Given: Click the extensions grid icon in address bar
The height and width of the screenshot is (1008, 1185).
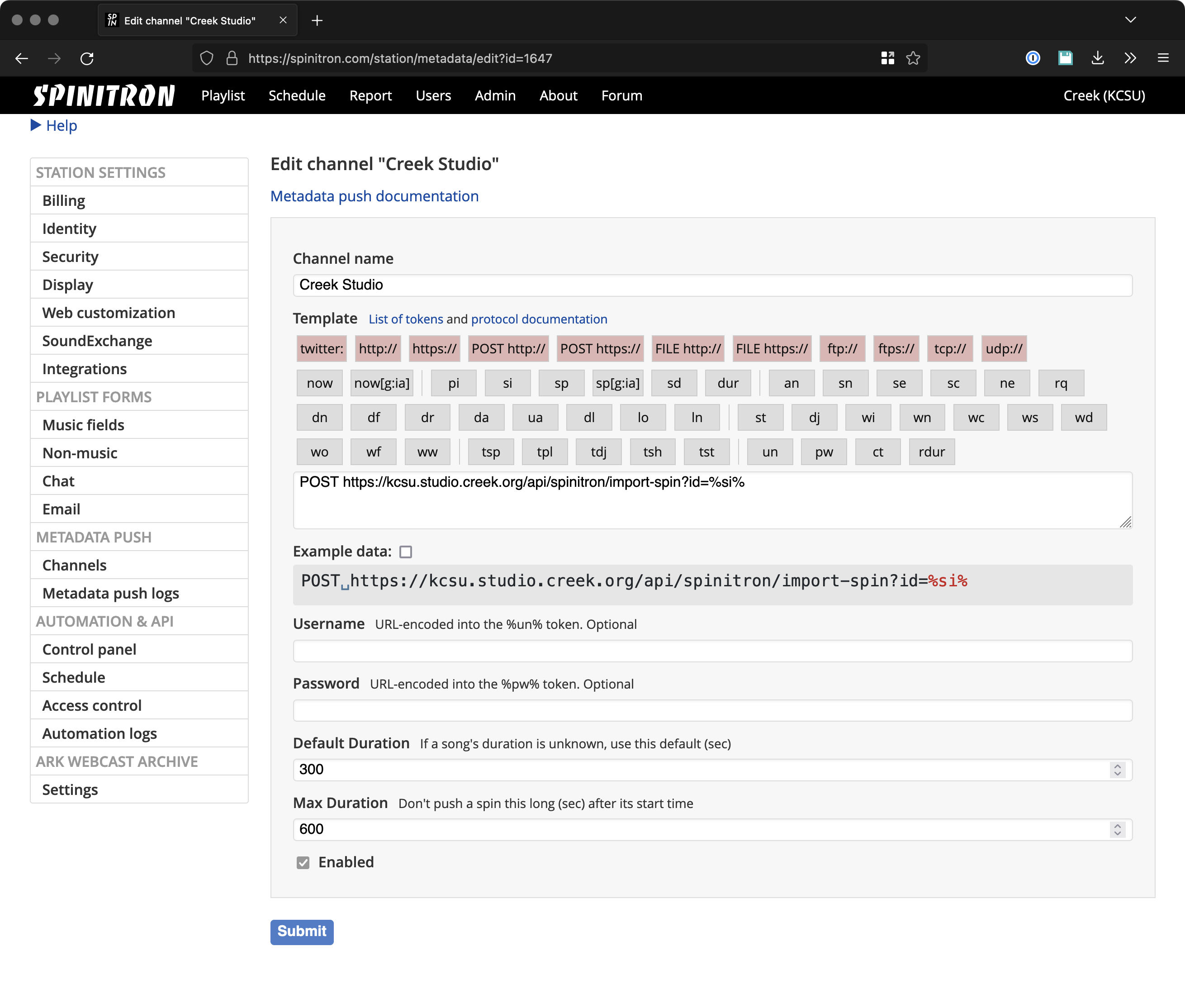Looking at the screenshot, I should click(887, 58).
